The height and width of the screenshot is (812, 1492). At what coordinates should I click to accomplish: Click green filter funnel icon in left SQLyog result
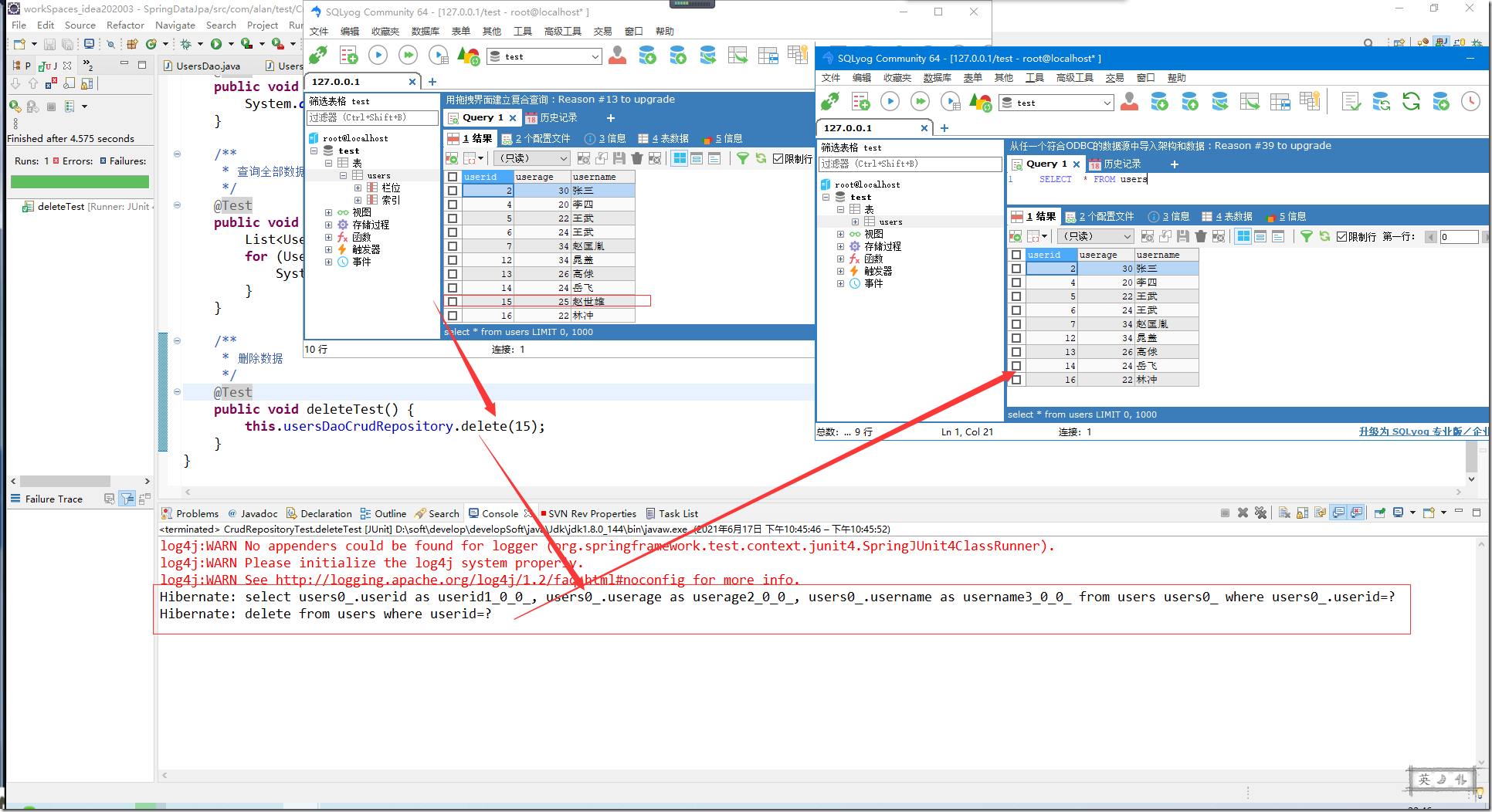pyautogui.click(x=742, y=158)
